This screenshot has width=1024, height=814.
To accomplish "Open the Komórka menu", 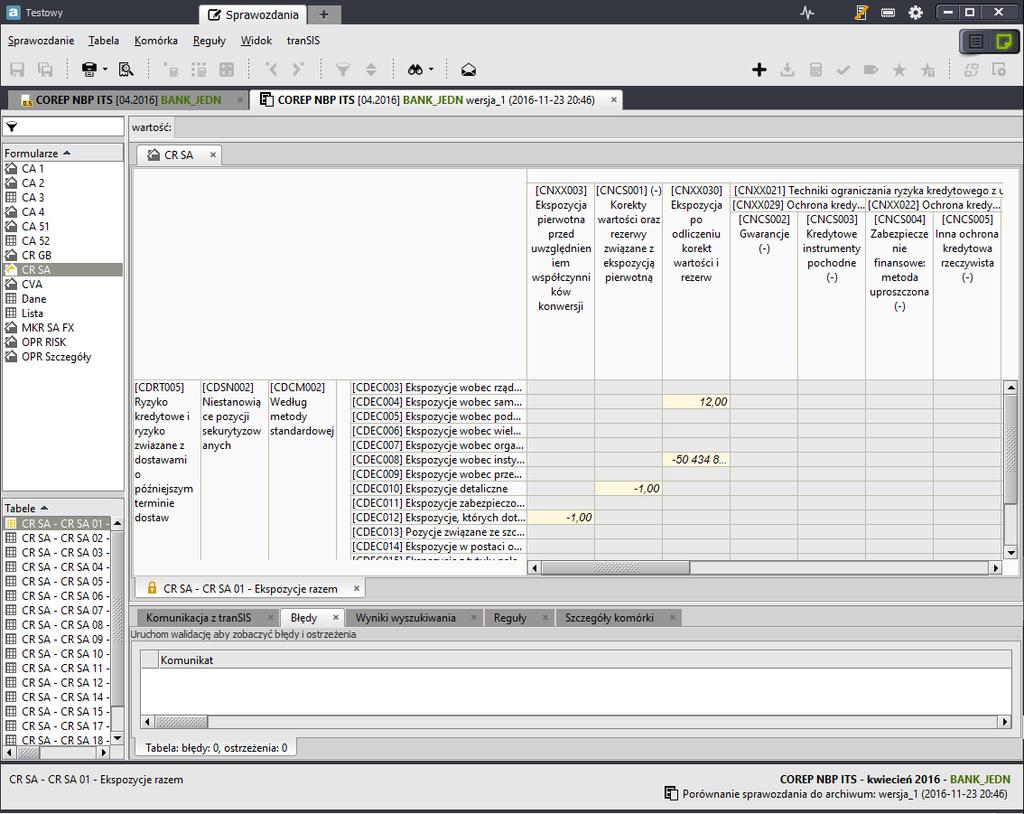I will [156, 41].
